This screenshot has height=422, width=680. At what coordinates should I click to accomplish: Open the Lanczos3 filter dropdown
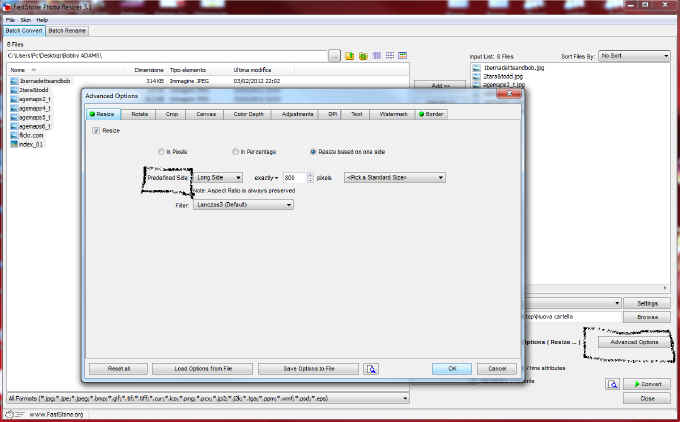243,205
